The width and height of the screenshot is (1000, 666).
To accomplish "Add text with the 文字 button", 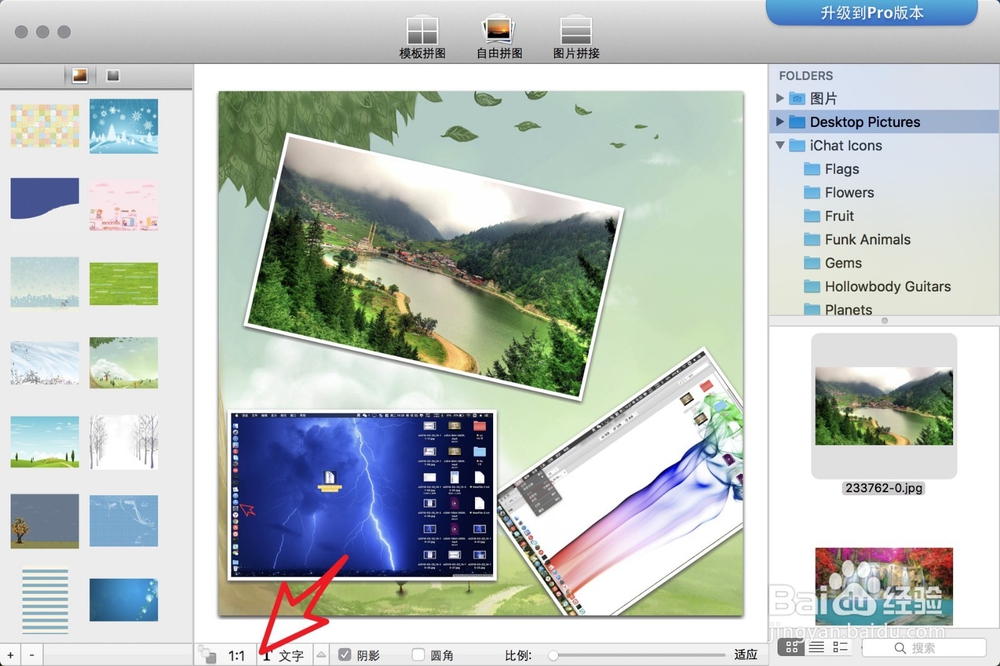I will pos(284,655).
